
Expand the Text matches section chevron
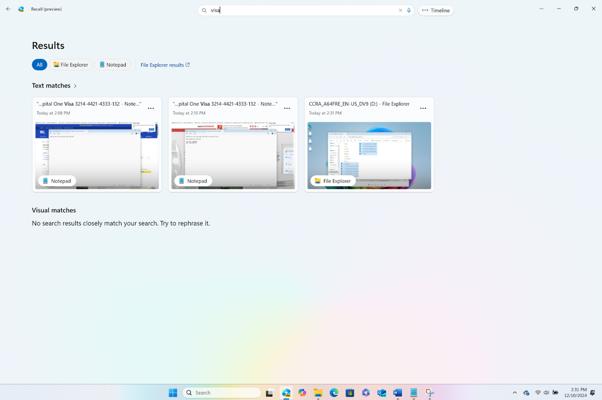(x=75, y=86)
